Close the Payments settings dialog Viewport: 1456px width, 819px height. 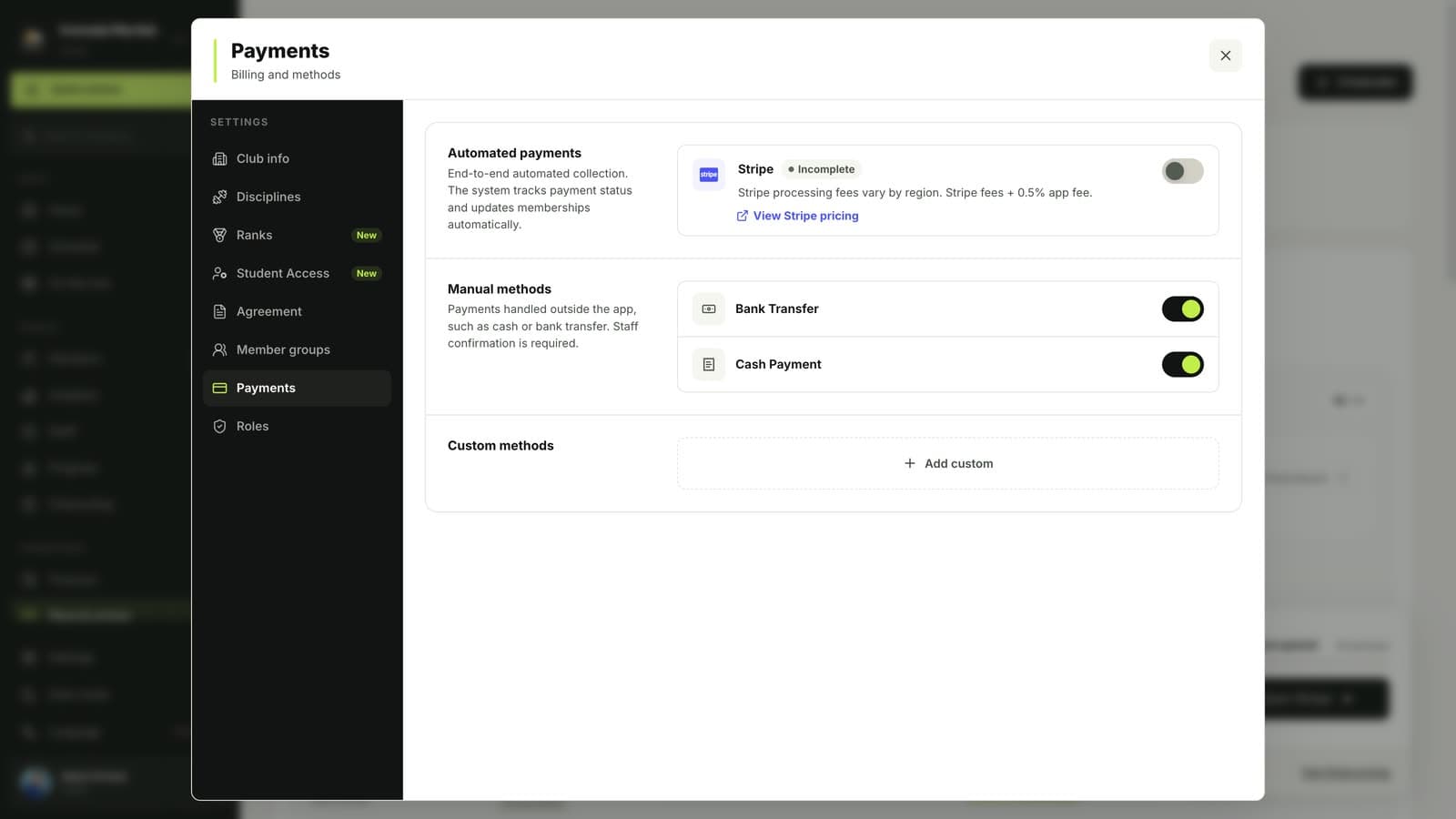(1226, 56)
